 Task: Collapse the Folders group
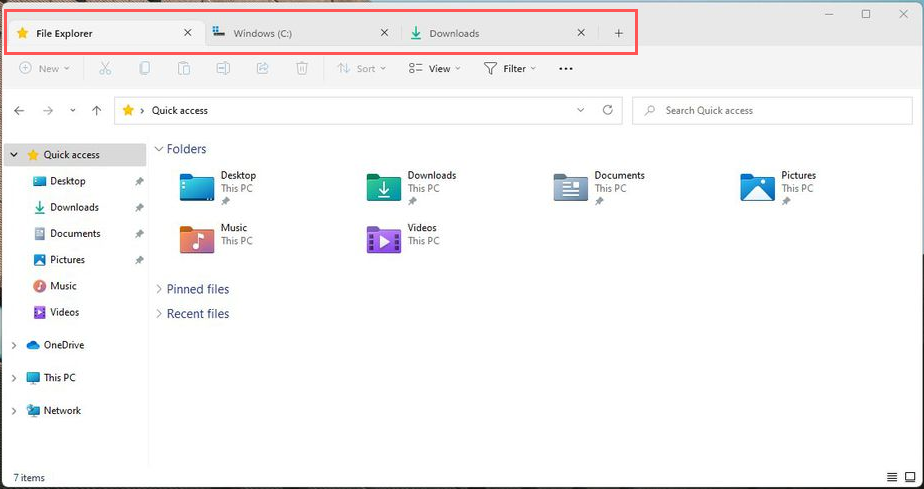[x=159, y=149]
